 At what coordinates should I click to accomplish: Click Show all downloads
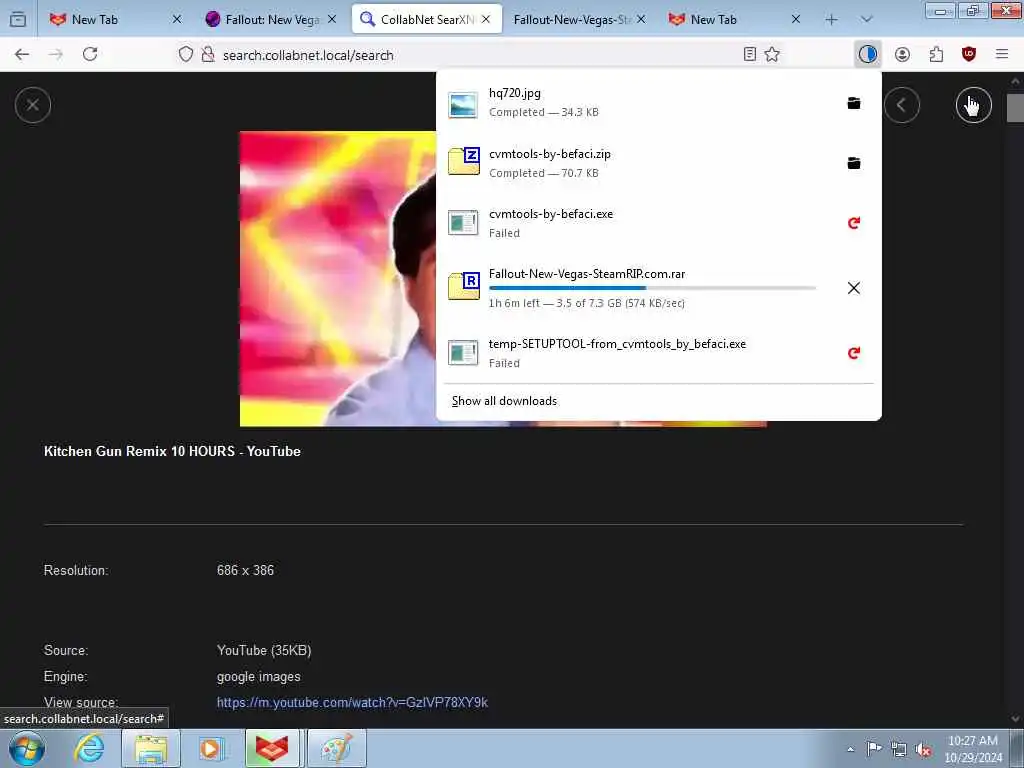click(x=504, y=401)
